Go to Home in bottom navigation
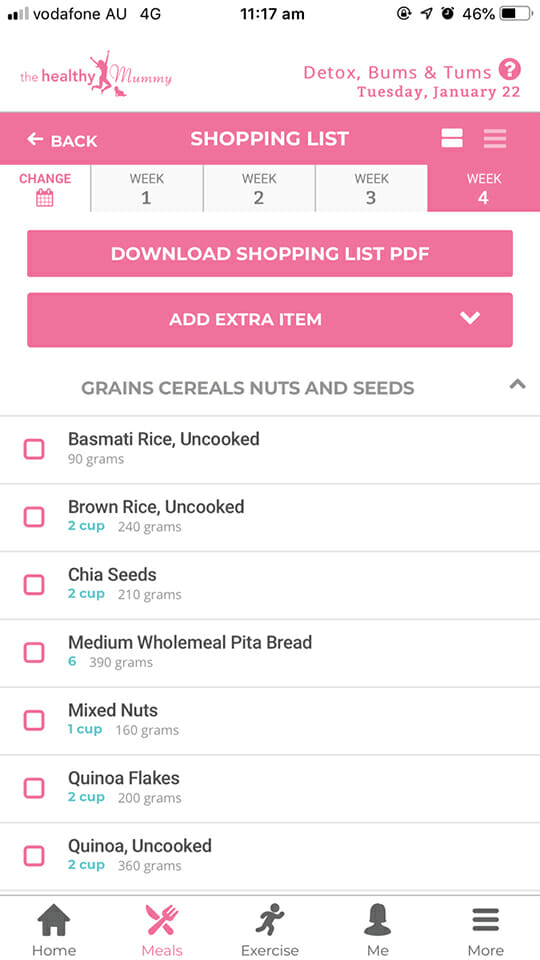This screenshot has height=960, width=540. [54, 930]
